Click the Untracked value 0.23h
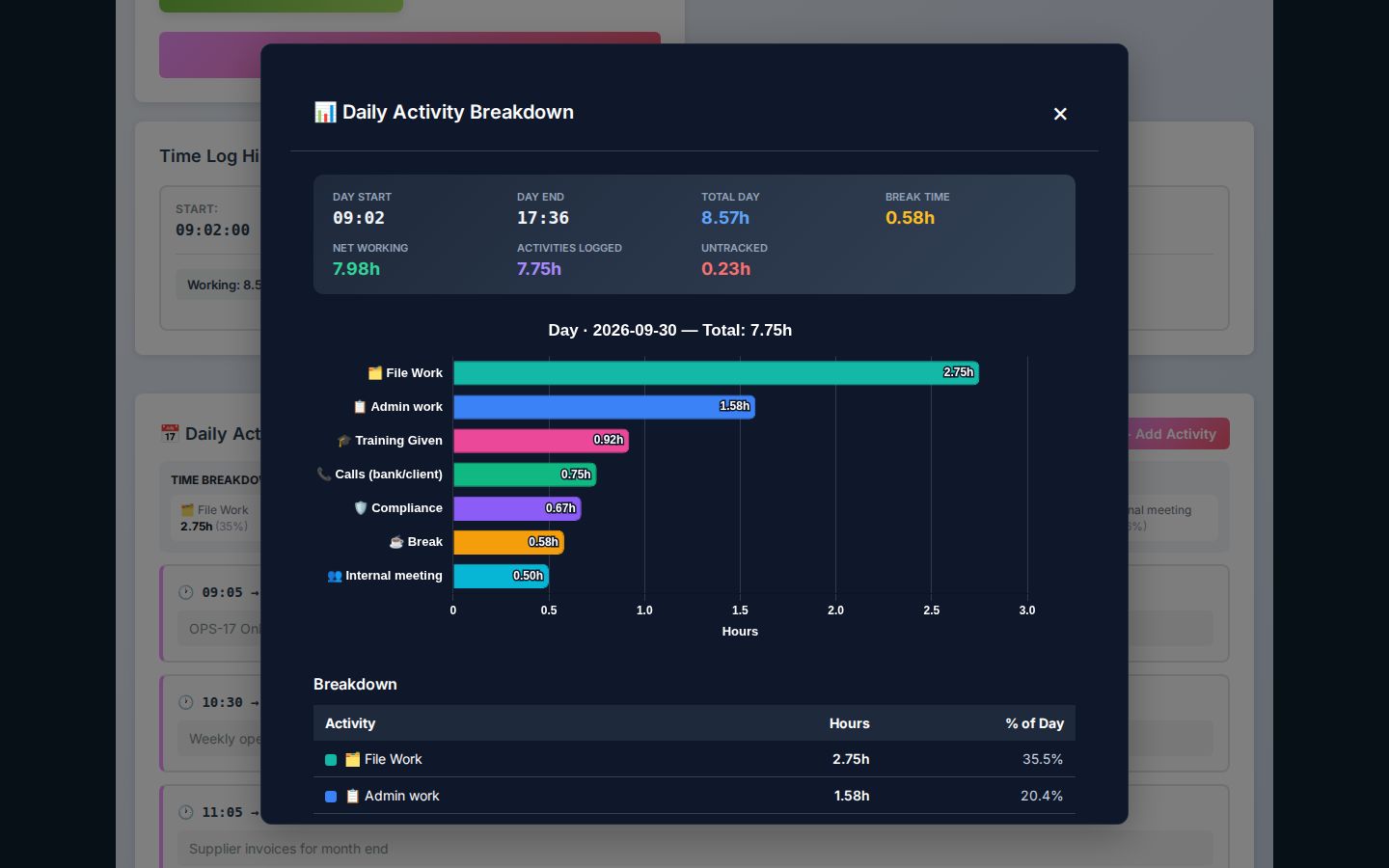Image resolution: width=1389 pixels, height=868 pixels. click(x=726, y=269)
